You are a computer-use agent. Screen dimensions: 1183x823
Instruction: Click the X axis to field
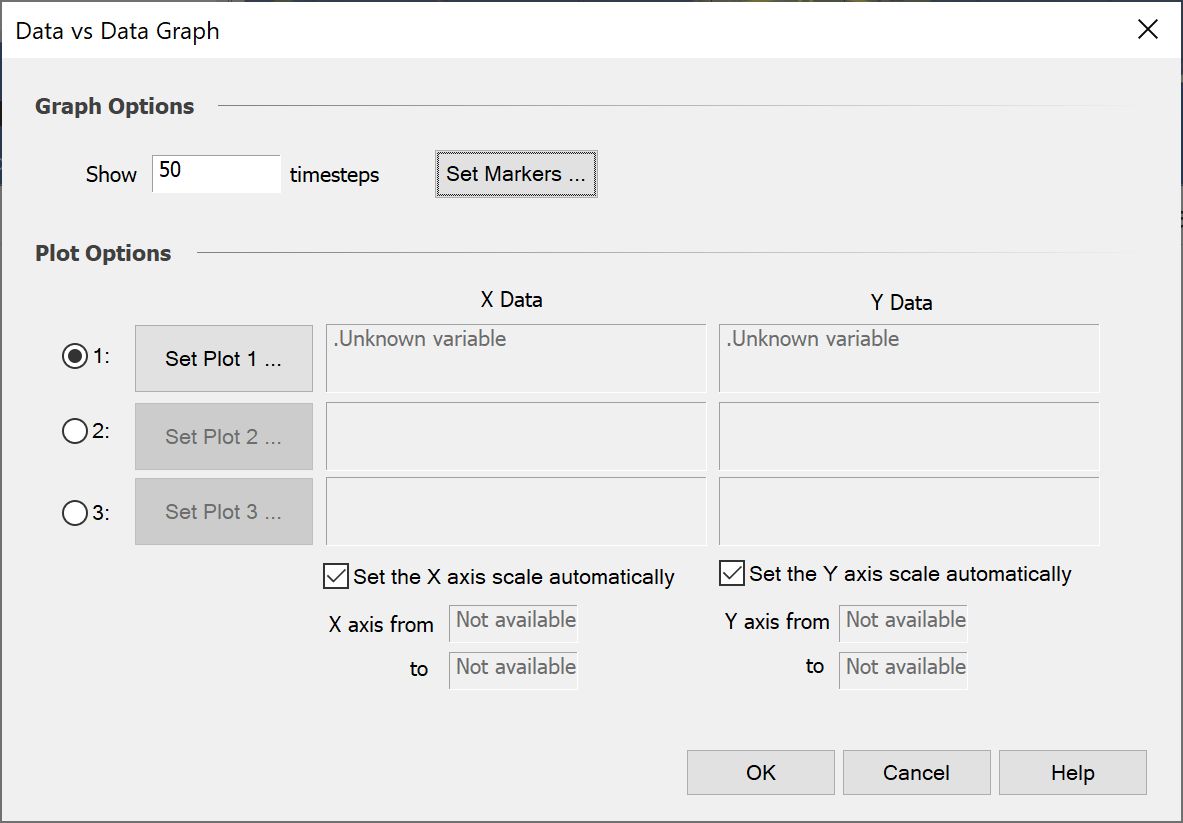tap(513, 670)
